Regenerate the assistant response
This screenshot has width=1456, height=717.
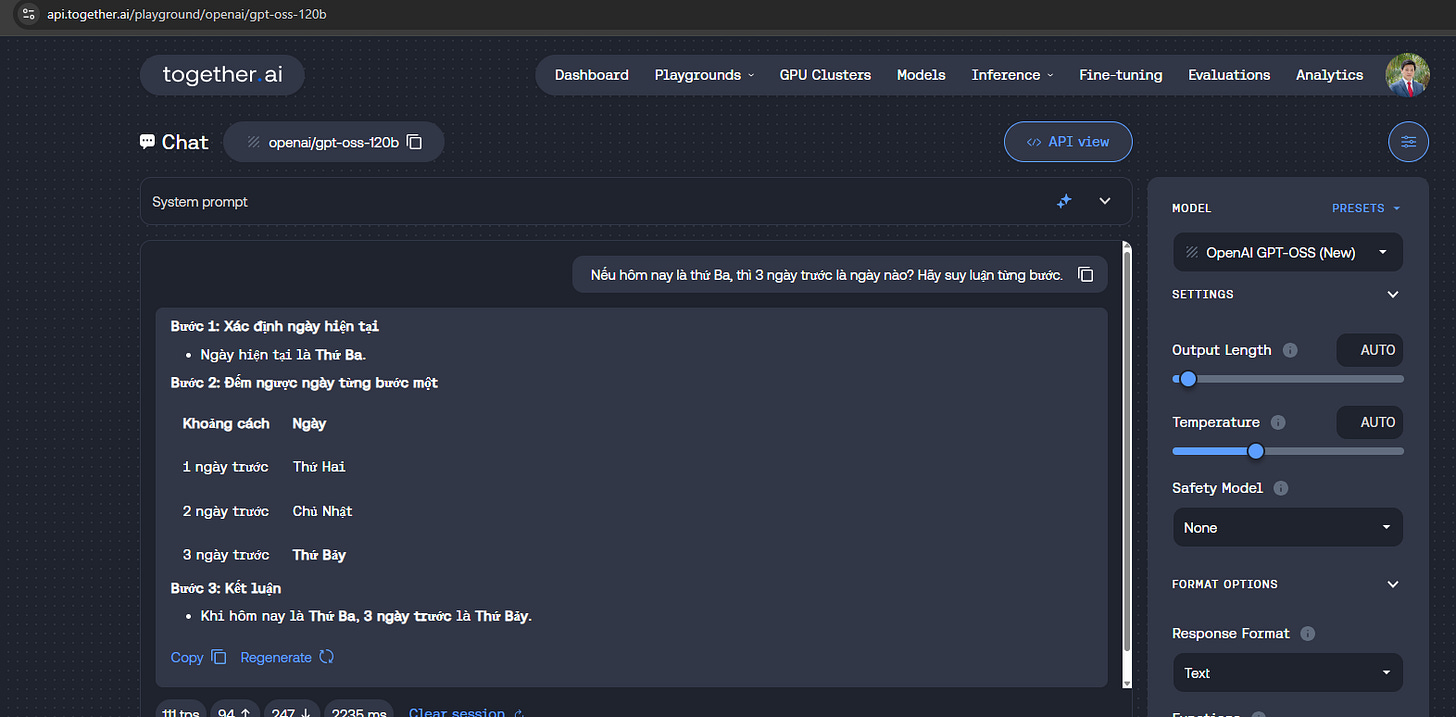tap(287, 657)
